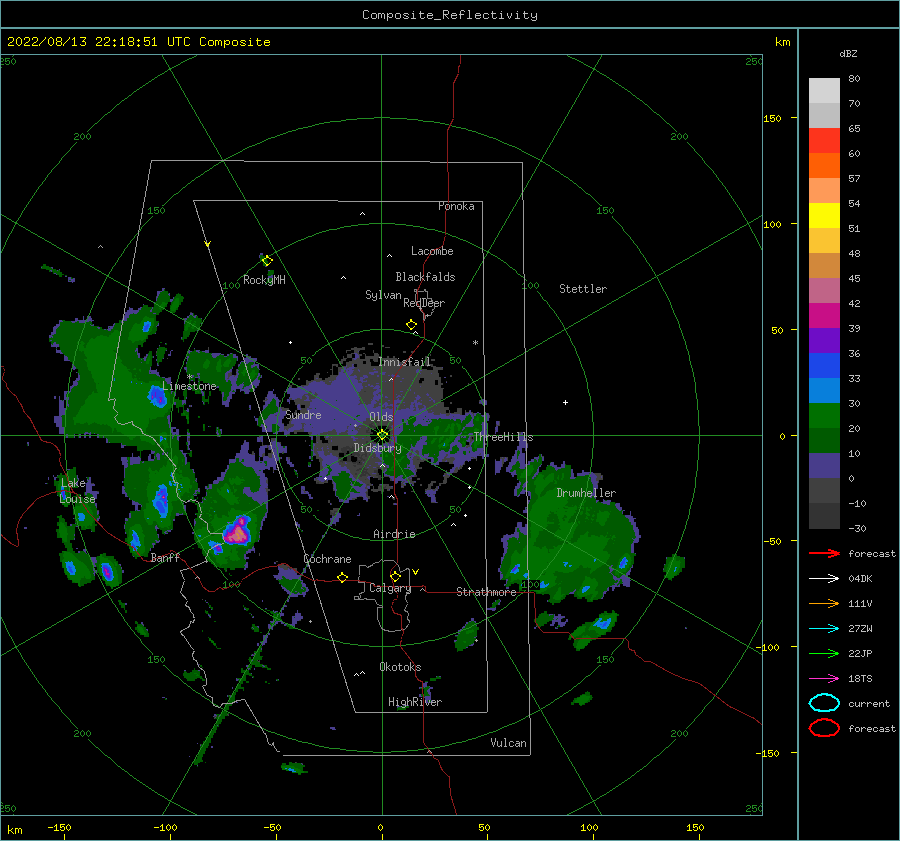This screenshot has width=900, height=841.
Task: Click the RockyMH label
Action: pos(264,280)
